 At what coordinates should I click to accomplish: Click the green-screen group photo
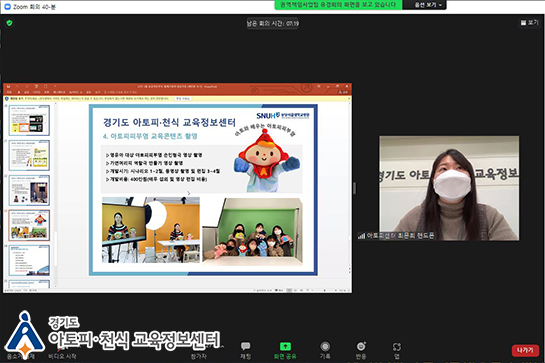[x=252, y=231]
